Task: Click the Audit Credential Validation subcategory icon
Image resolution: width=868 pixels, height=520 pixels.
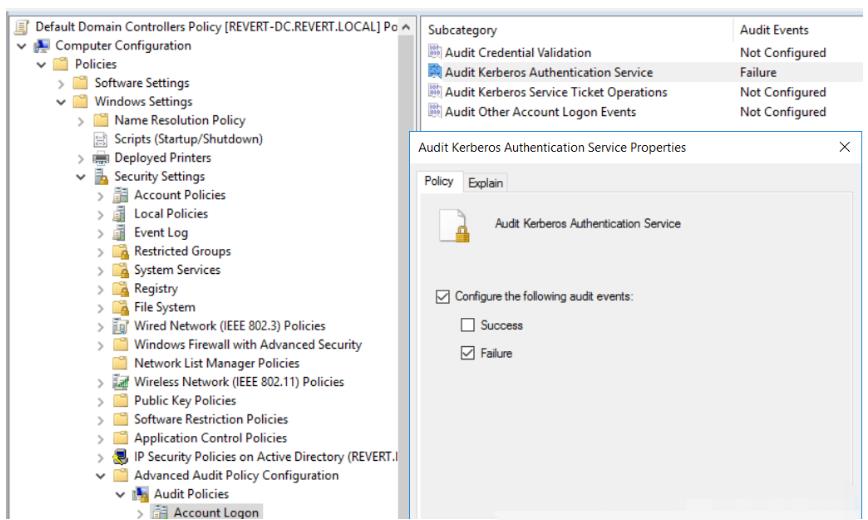Action: (x=435, y=52)
